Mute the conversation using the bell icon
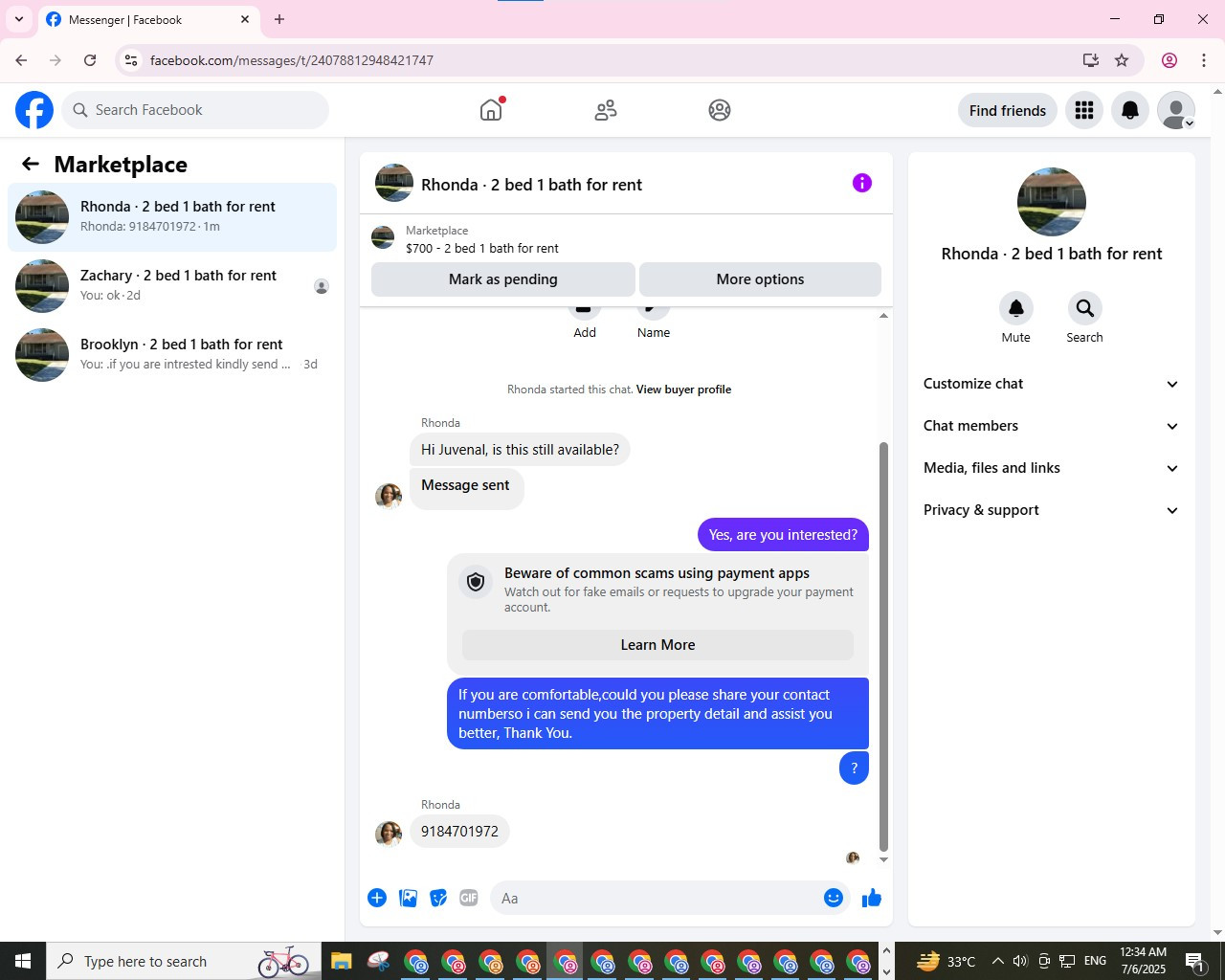 click(x=1016, y=308)
